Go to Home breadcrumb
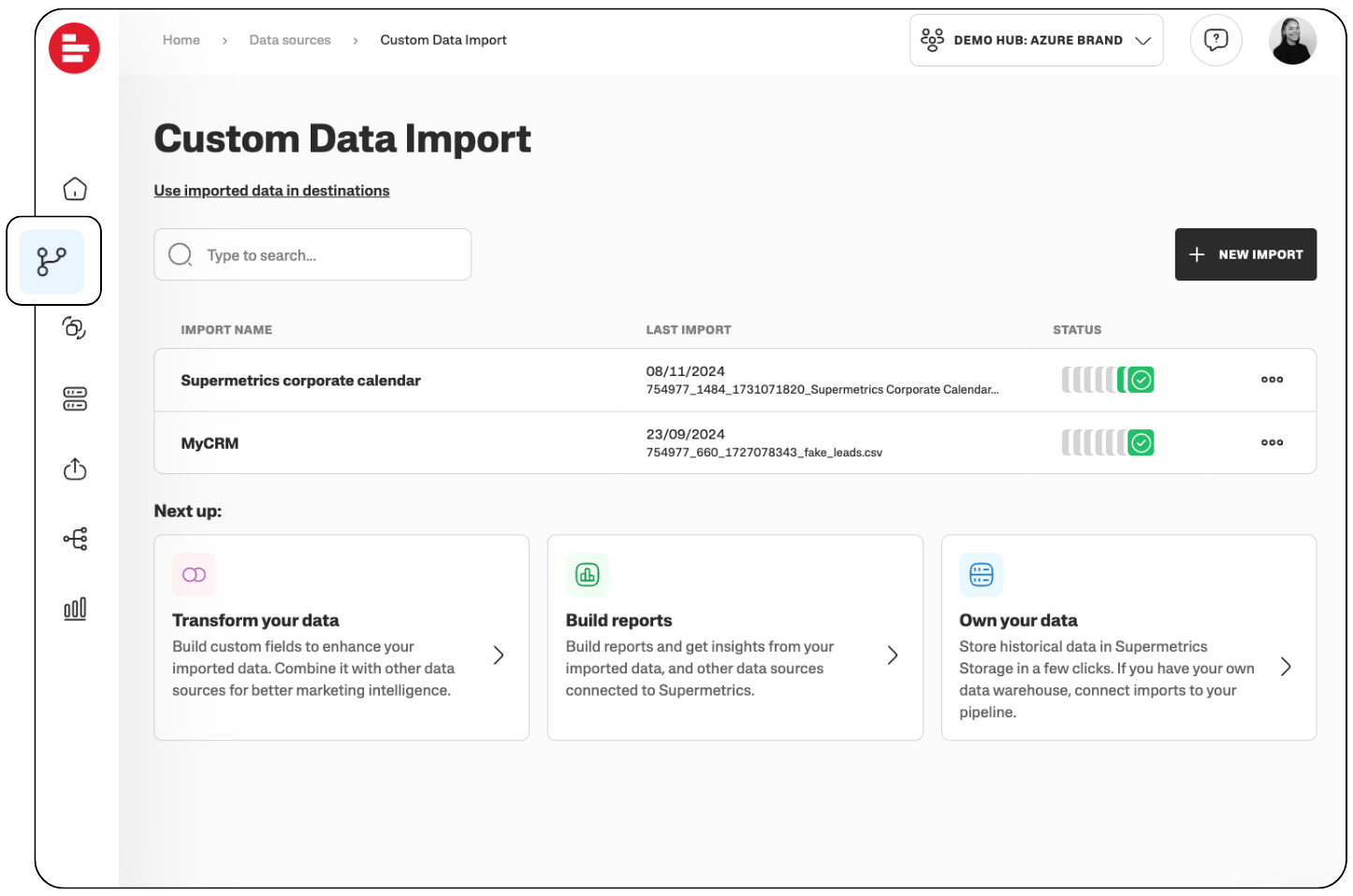This screenshot has width=1353, height=896. (x=181, y=40)
